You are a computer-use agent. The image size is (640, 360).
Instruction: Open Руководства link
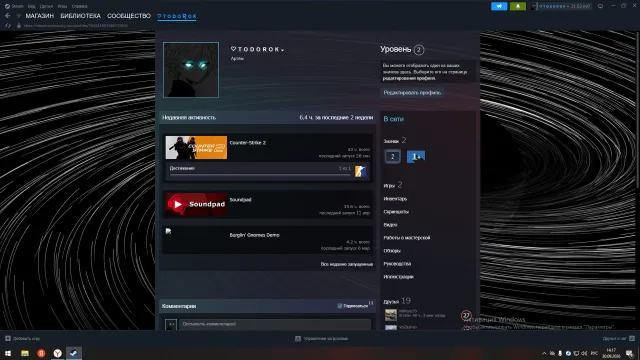[x=397, y=264]
